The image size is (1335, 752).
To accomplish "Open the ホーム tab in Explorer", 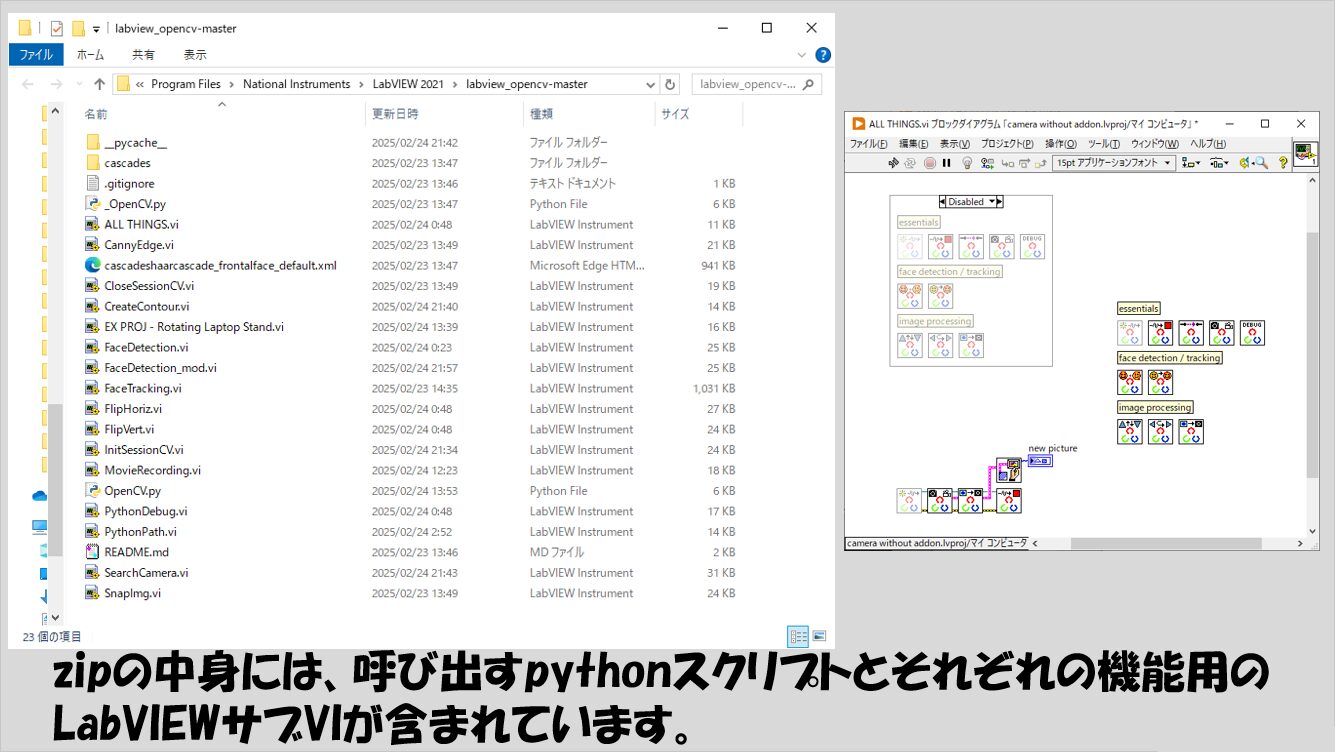I will [90, 55].
